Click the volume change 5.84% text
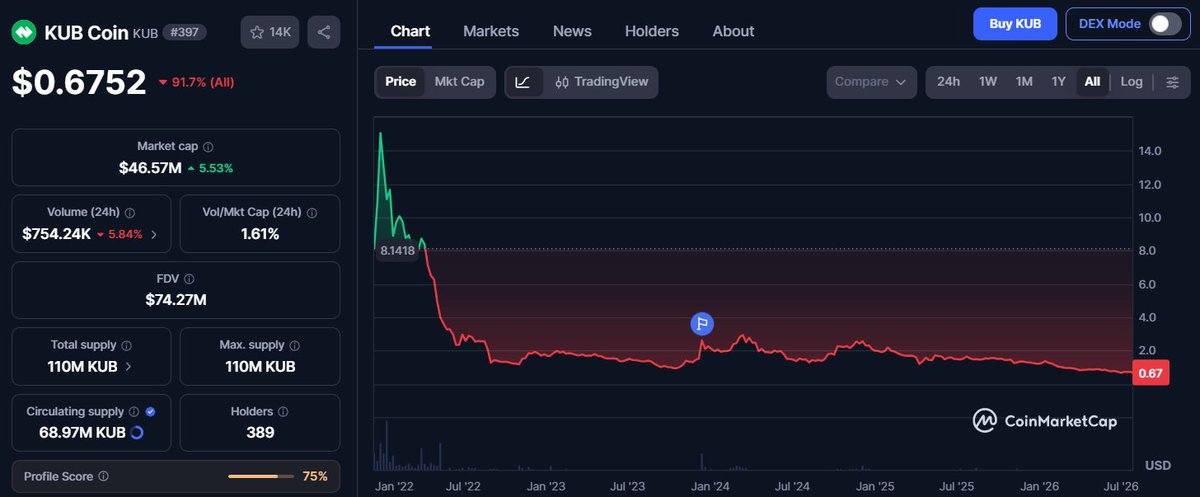The width and height of the screenshot is (1200, 497). coord(119,234)
